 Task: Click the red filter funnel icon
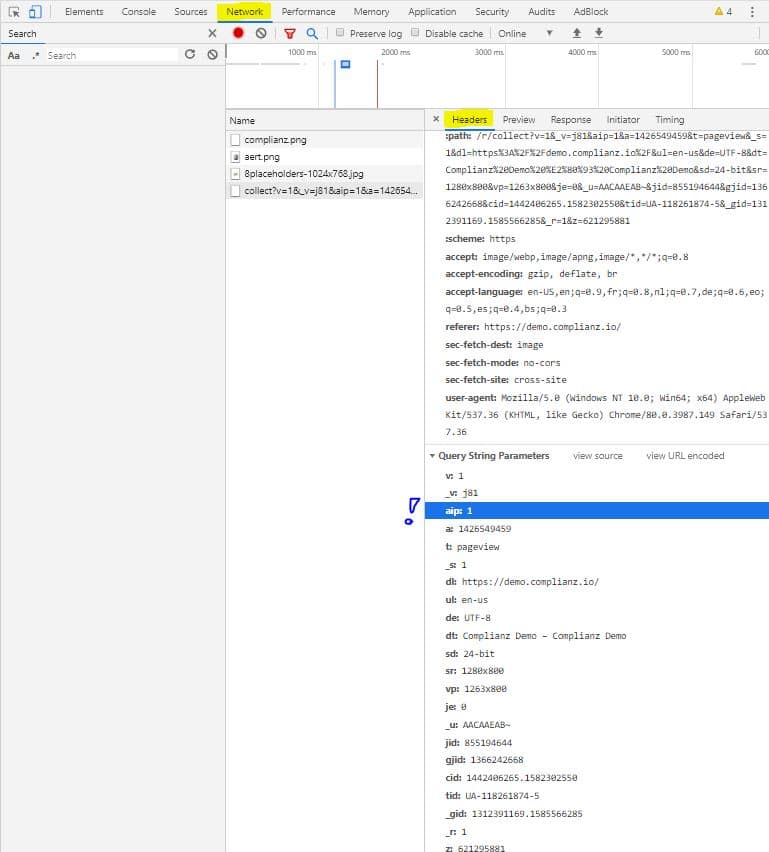coord(290,33)
